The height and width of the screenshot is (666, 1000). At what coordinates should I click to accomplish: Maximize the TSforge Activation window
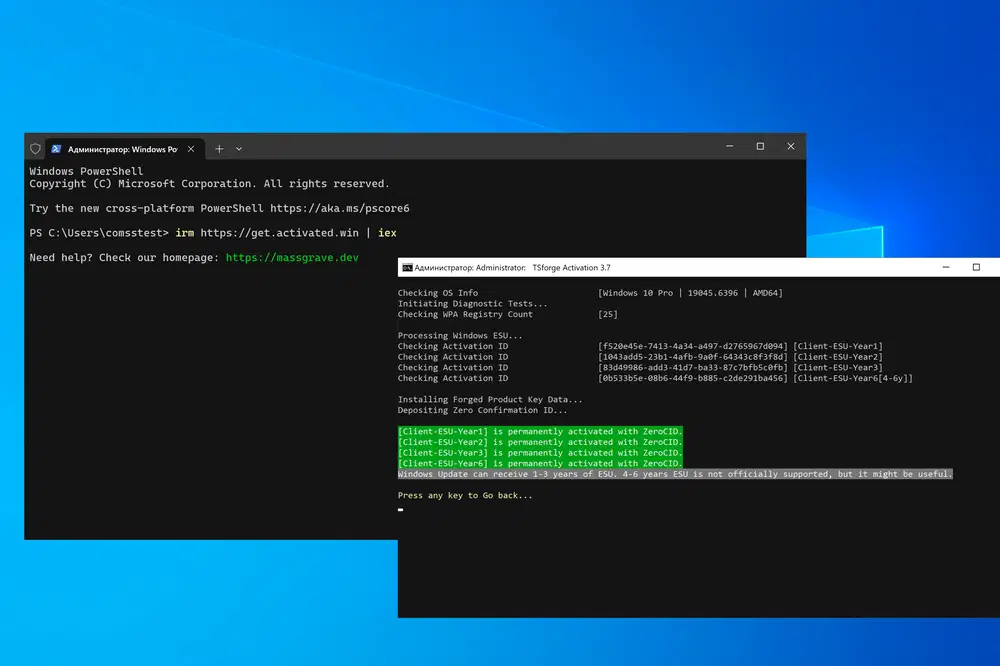[976, 267]
